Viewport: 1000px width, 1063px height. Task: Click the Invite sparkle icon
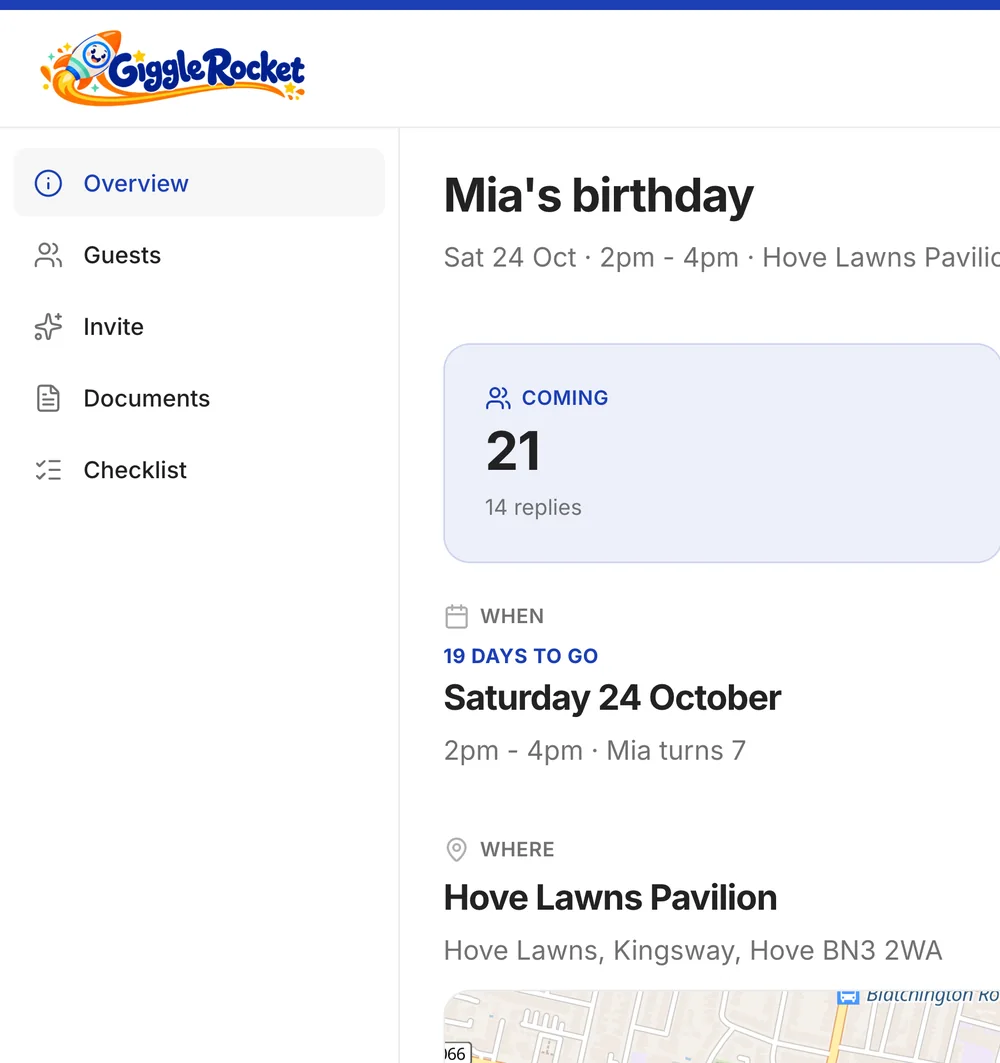(x=48, y=327)
